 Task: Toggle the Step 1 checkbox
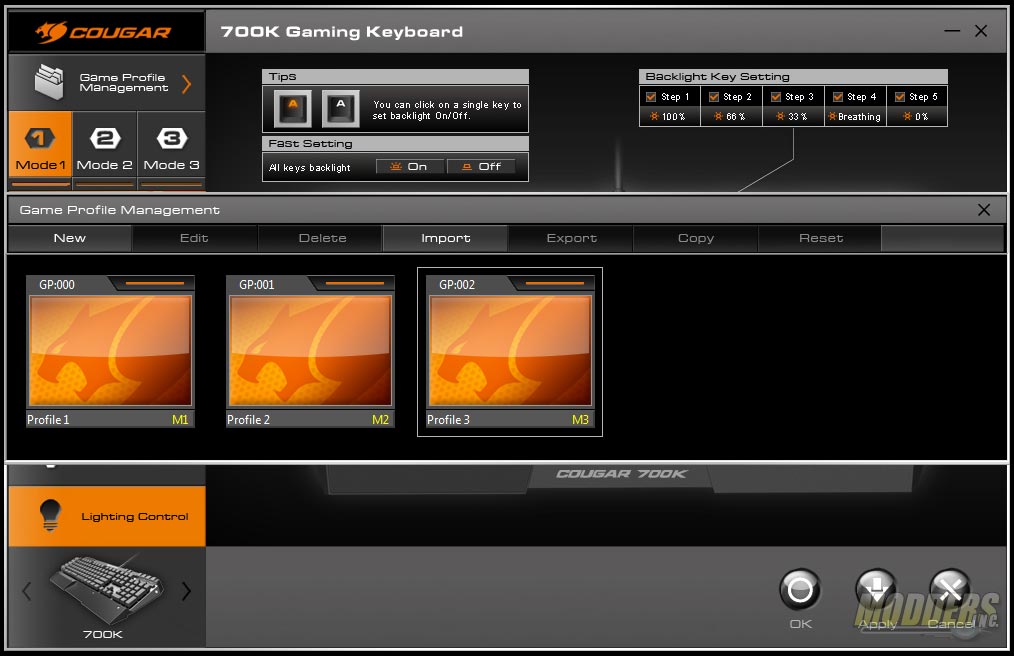651,97
